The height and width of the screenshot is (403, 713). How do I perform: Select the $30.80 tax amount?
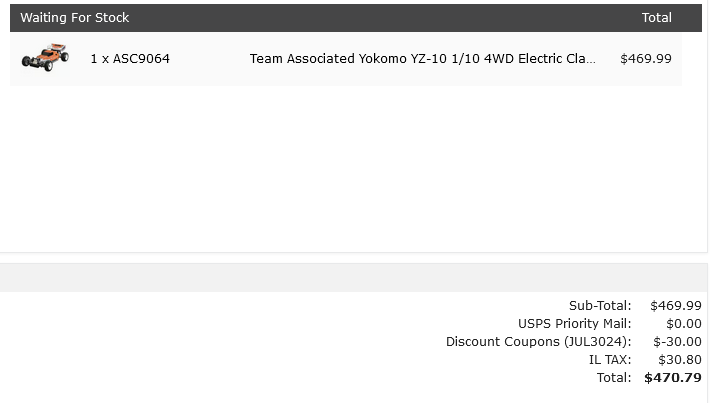[680, 360]
